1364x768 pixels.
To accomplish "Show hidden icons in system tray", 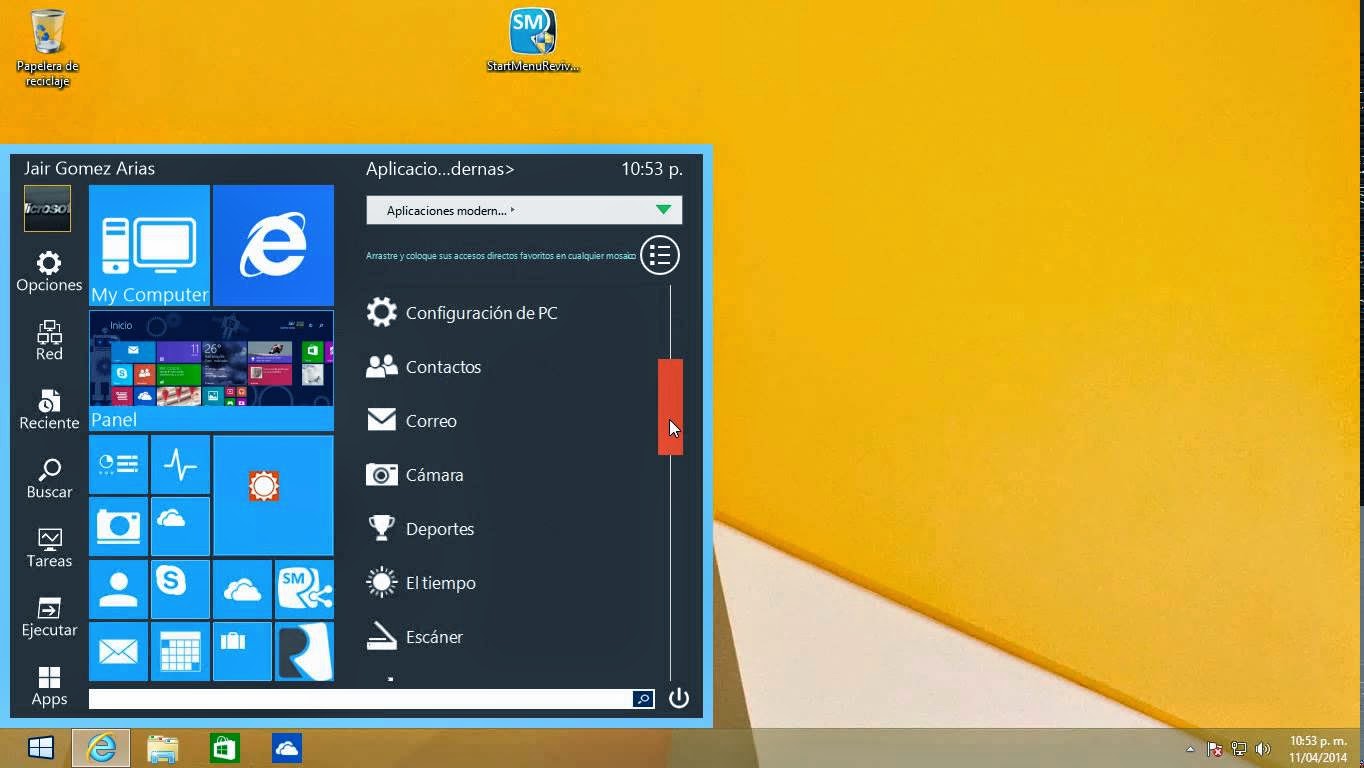I will (x=1190, y=749).
